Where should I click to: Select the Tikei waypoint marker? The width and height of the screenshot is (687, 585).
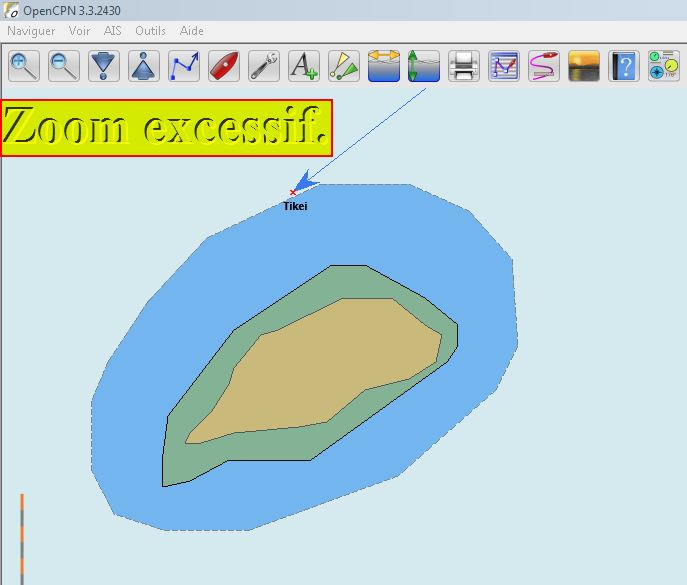coord(293,192)
